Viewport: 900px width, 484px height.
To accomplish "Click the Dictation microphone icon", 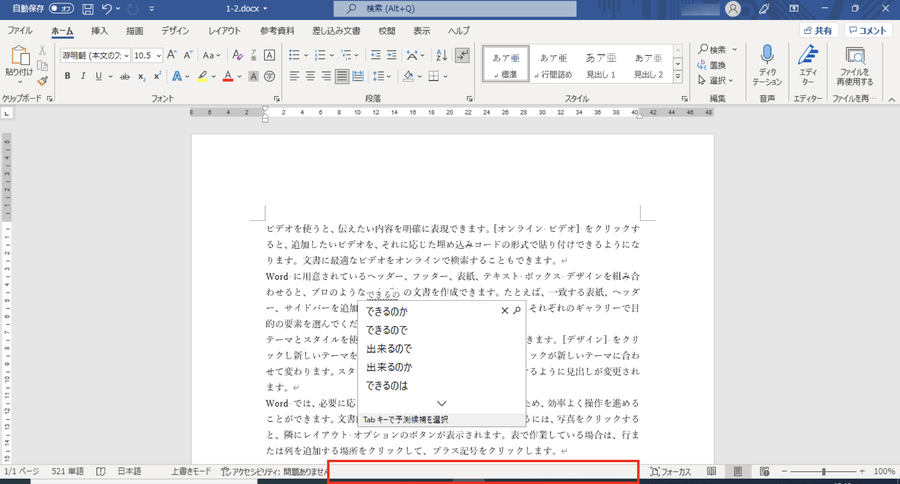I will (x=768, y=55).
